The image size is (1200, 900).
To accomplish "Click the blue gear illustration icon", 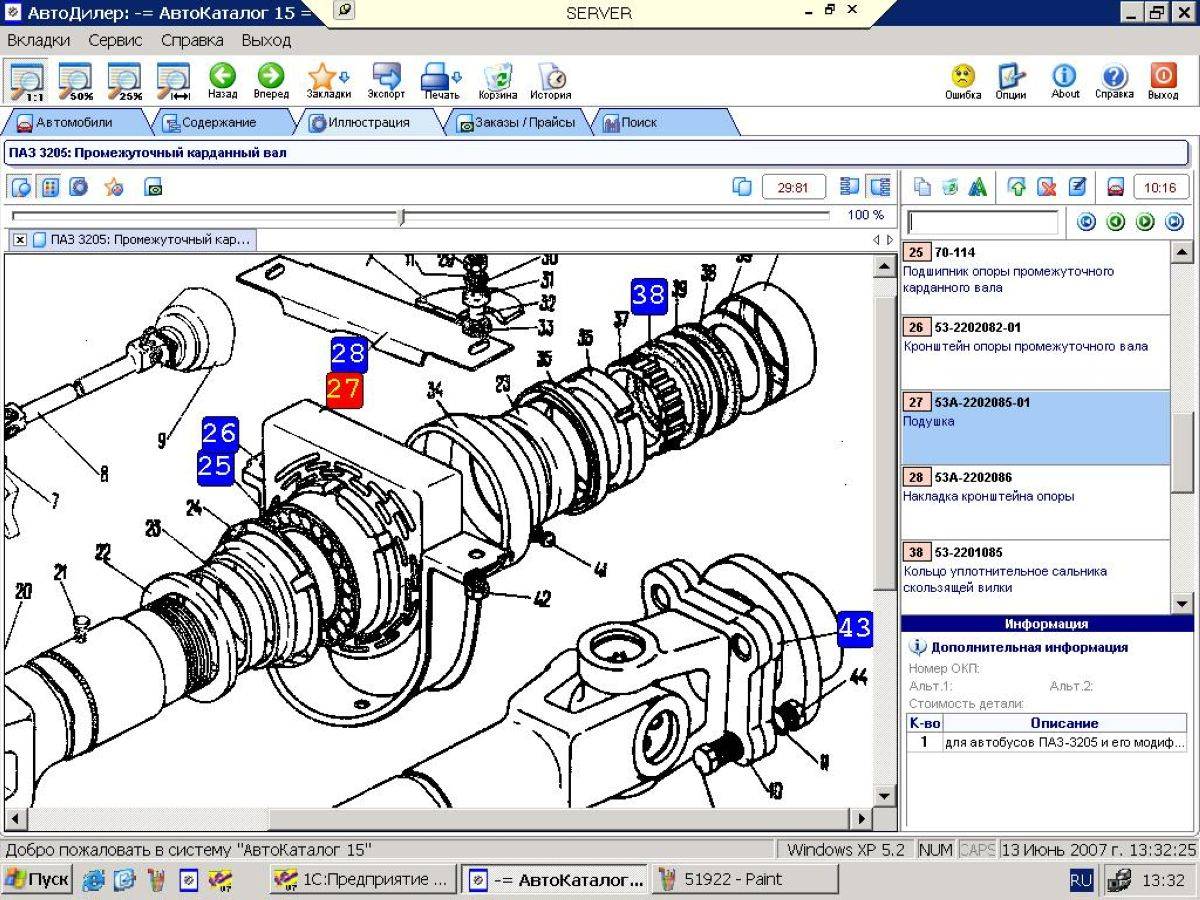I will tap(78, 187).
